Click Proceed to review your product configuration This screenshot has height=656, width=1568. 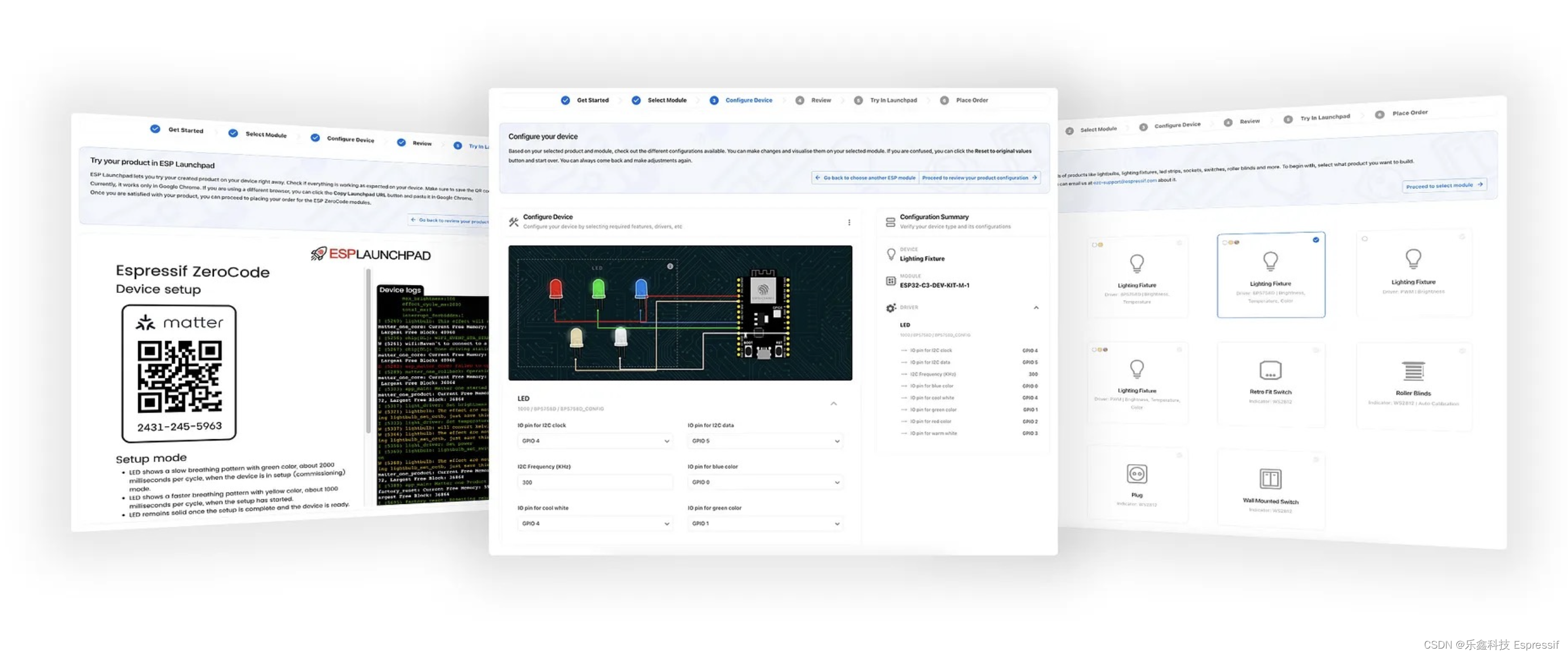click(x=979, y=178)
